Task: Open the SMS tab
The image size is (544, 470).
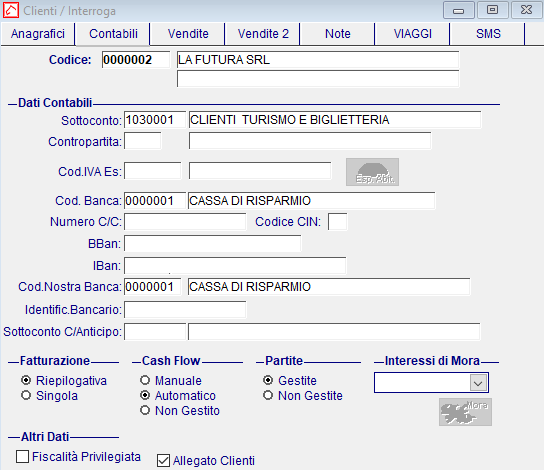Action: tap(488, 34)
